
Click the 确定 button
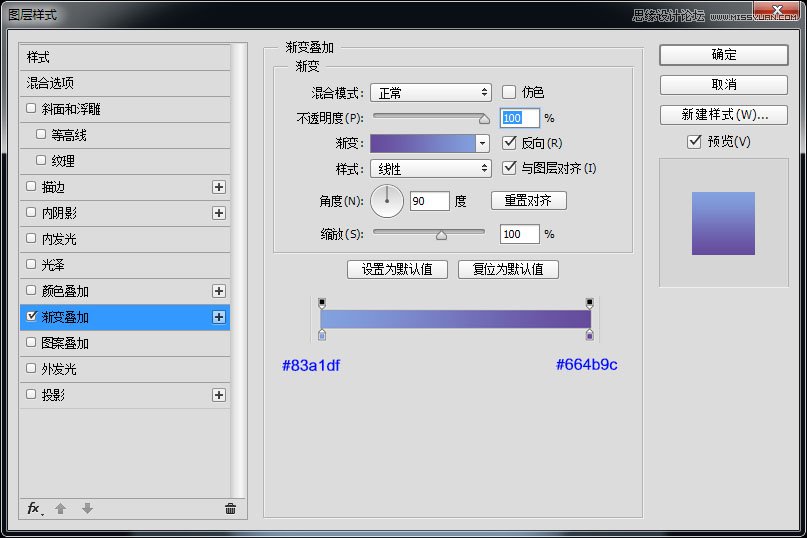point(724,55)
